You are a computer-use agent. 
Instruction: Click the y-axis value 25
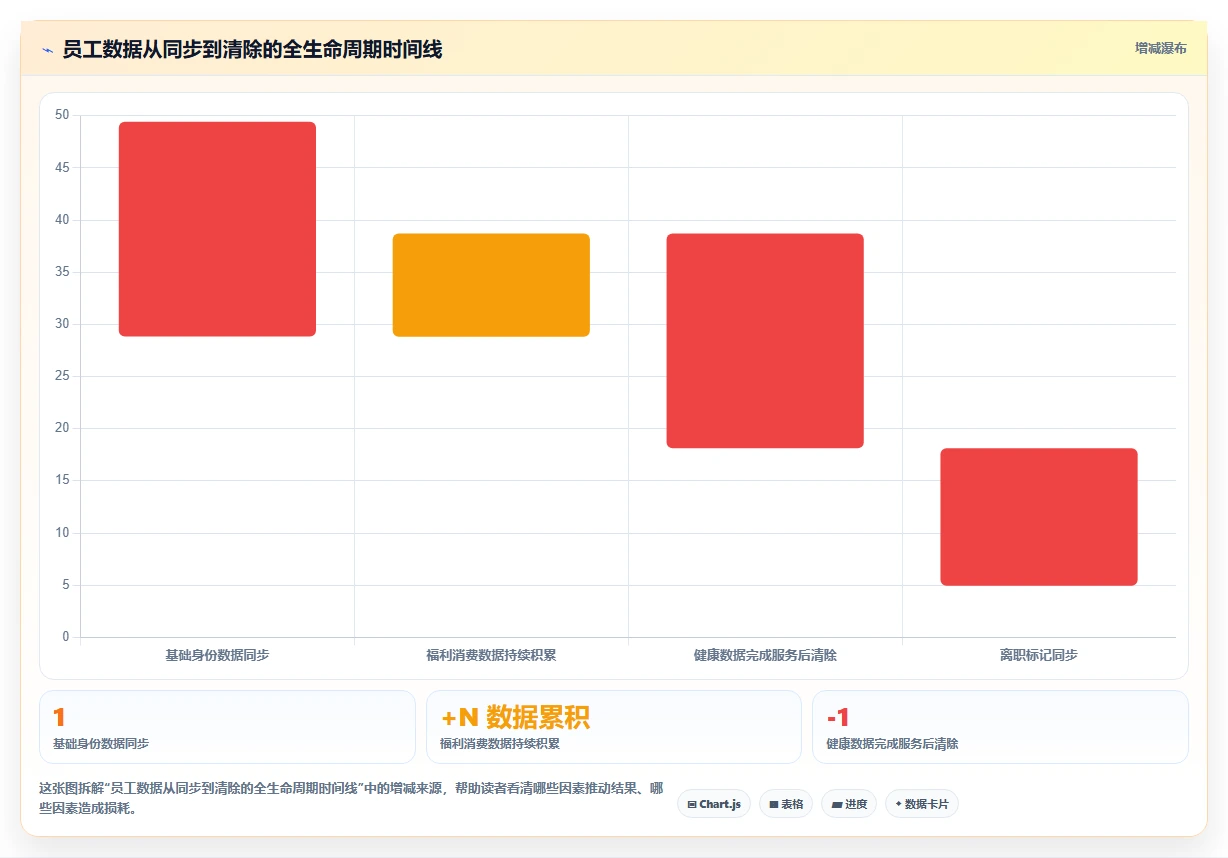[x=62, y=376]
